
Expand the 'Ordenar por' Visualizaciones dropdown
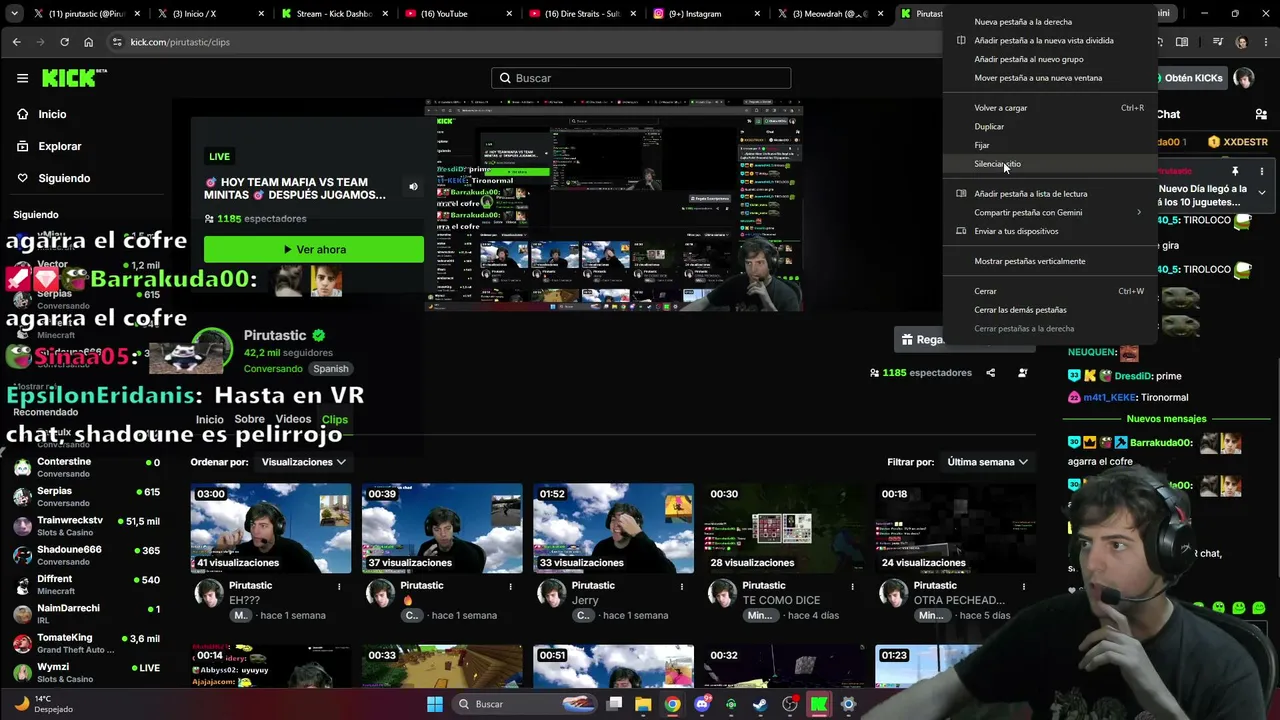tap(304, 462)
